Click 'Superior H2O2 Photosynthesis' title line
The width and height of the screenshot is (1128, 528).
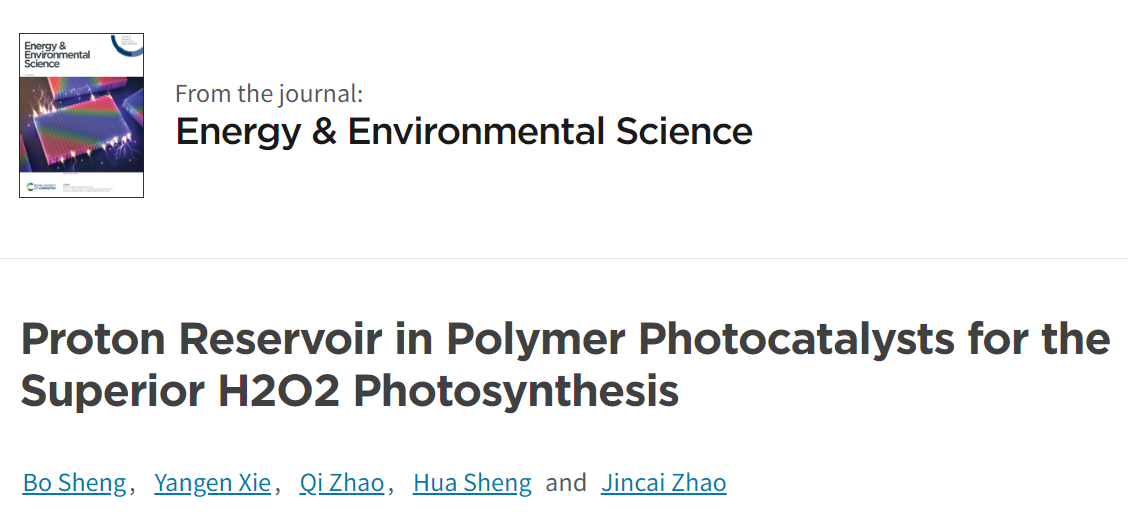pos(350,391)
